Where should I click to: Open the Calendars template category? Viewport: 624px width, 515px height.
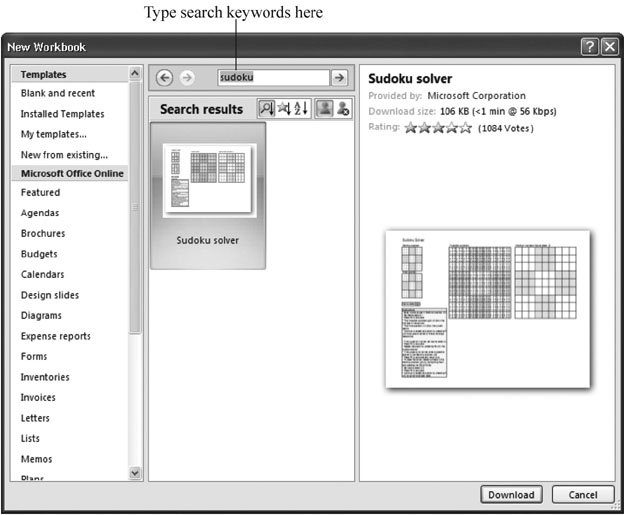point(42,274)
